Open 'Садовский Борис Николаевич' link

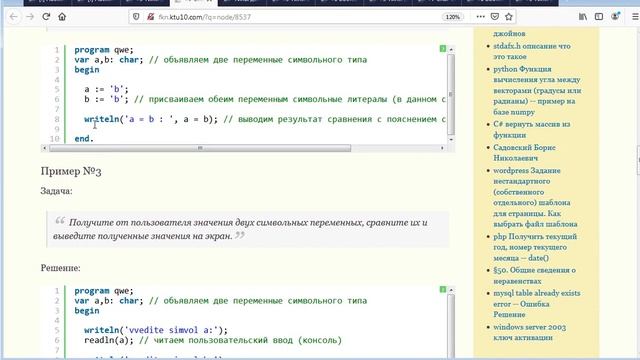click(x=524, y=153)
